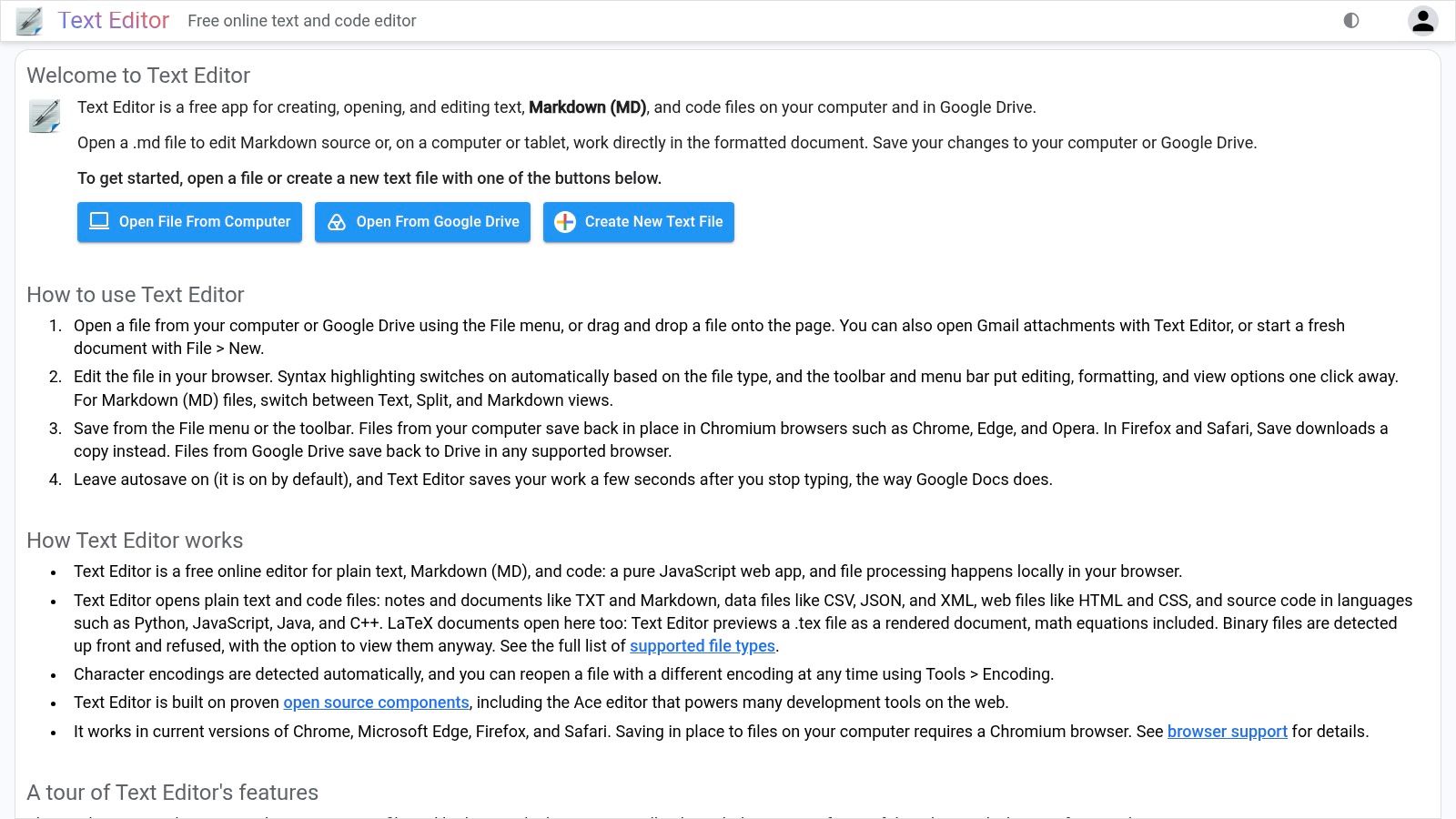The image size is (1456, 819).
Task: Click the 'Leave autosave on' list item
Action: (x=563, y=480)
